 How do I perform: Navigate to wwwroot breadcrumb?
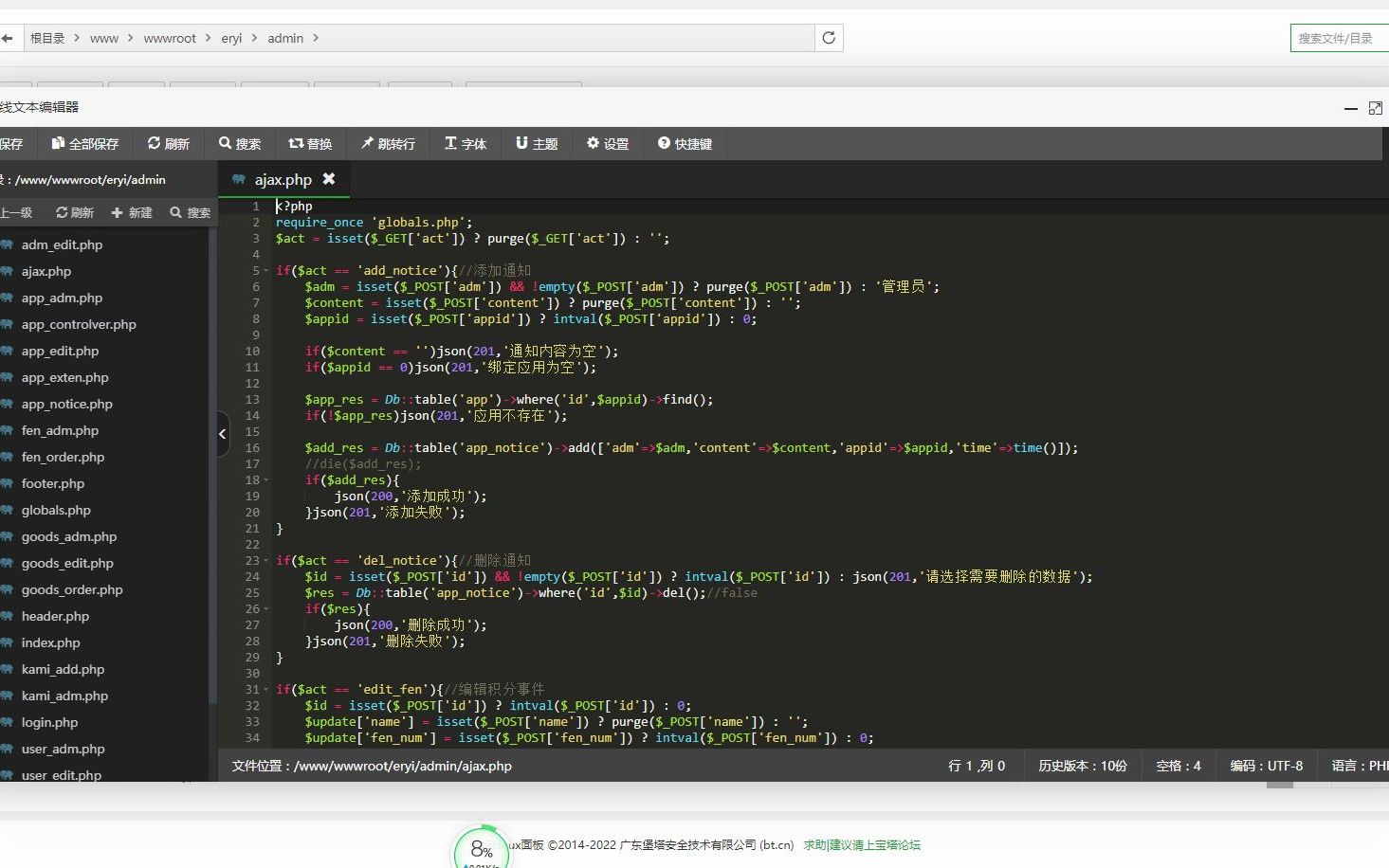click(x=170, y=38)
